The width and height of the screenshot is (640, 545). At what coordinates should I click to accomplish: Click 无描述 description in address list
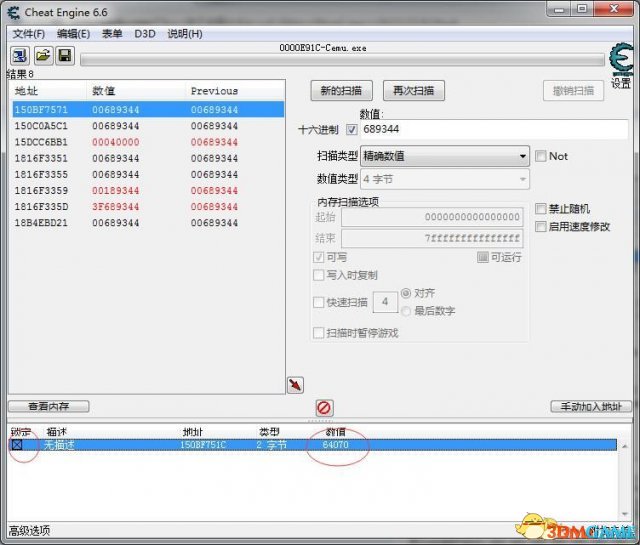(59, 445)
